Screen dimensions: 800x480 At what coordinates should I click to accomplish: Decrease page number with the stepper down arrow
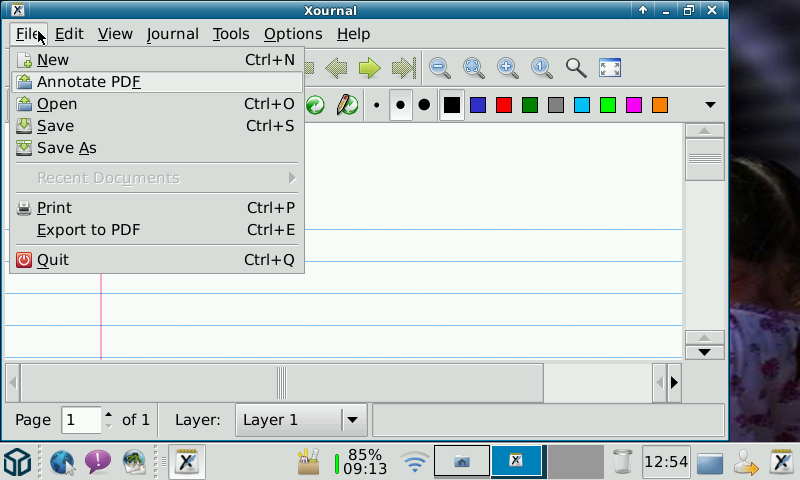click(109, 426)
